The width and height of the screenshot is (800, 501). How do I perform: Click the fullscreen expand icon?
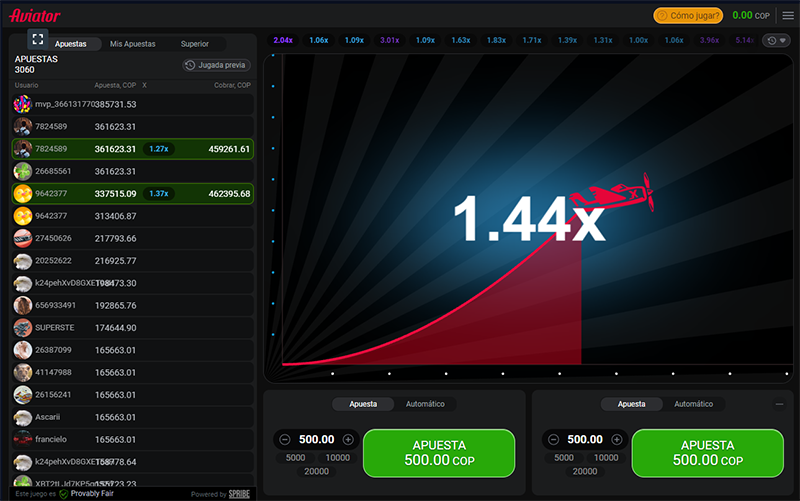[x=38, y=39]
